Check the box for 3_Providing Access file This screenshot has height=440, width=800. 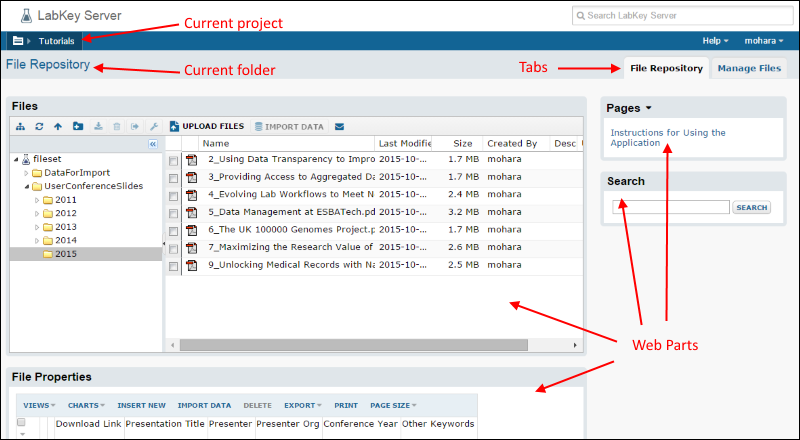(x=173, y=178)
